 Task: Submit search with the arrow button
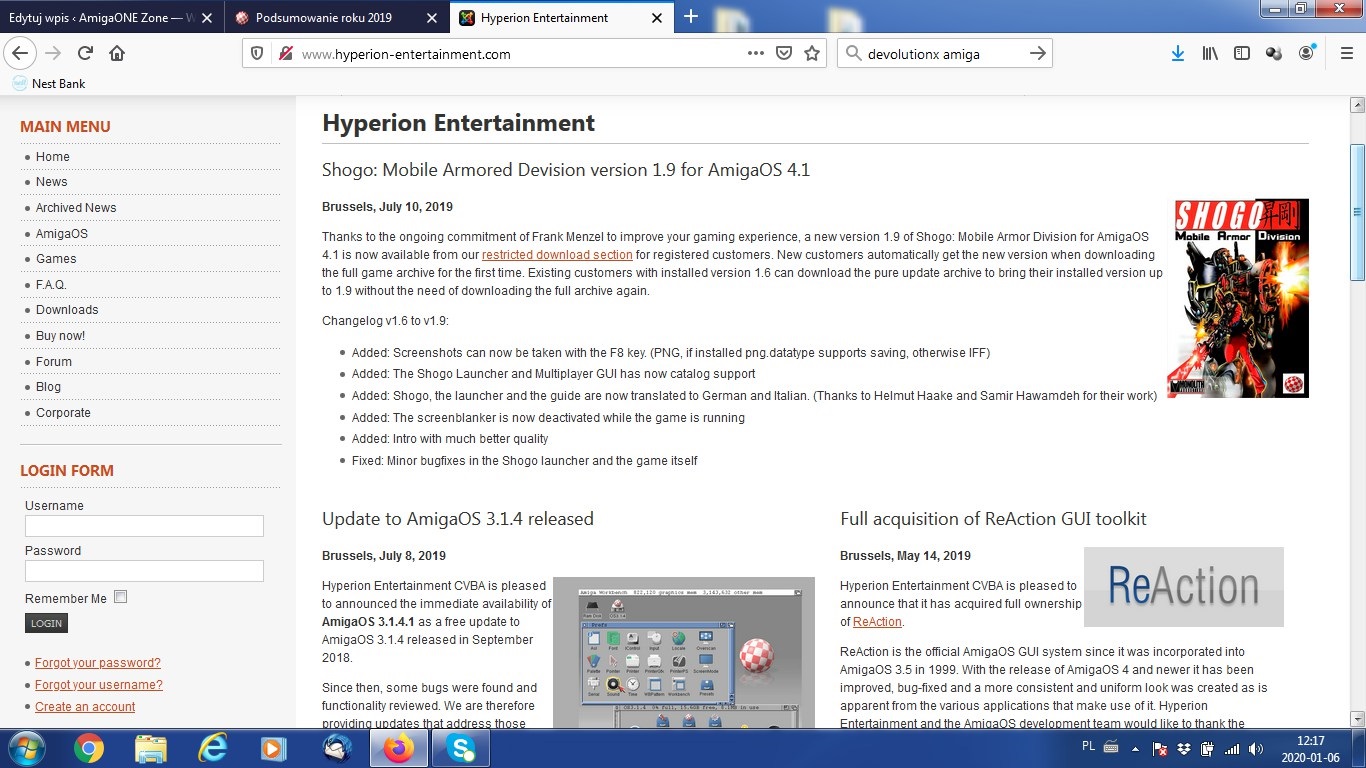point(1038,54)
